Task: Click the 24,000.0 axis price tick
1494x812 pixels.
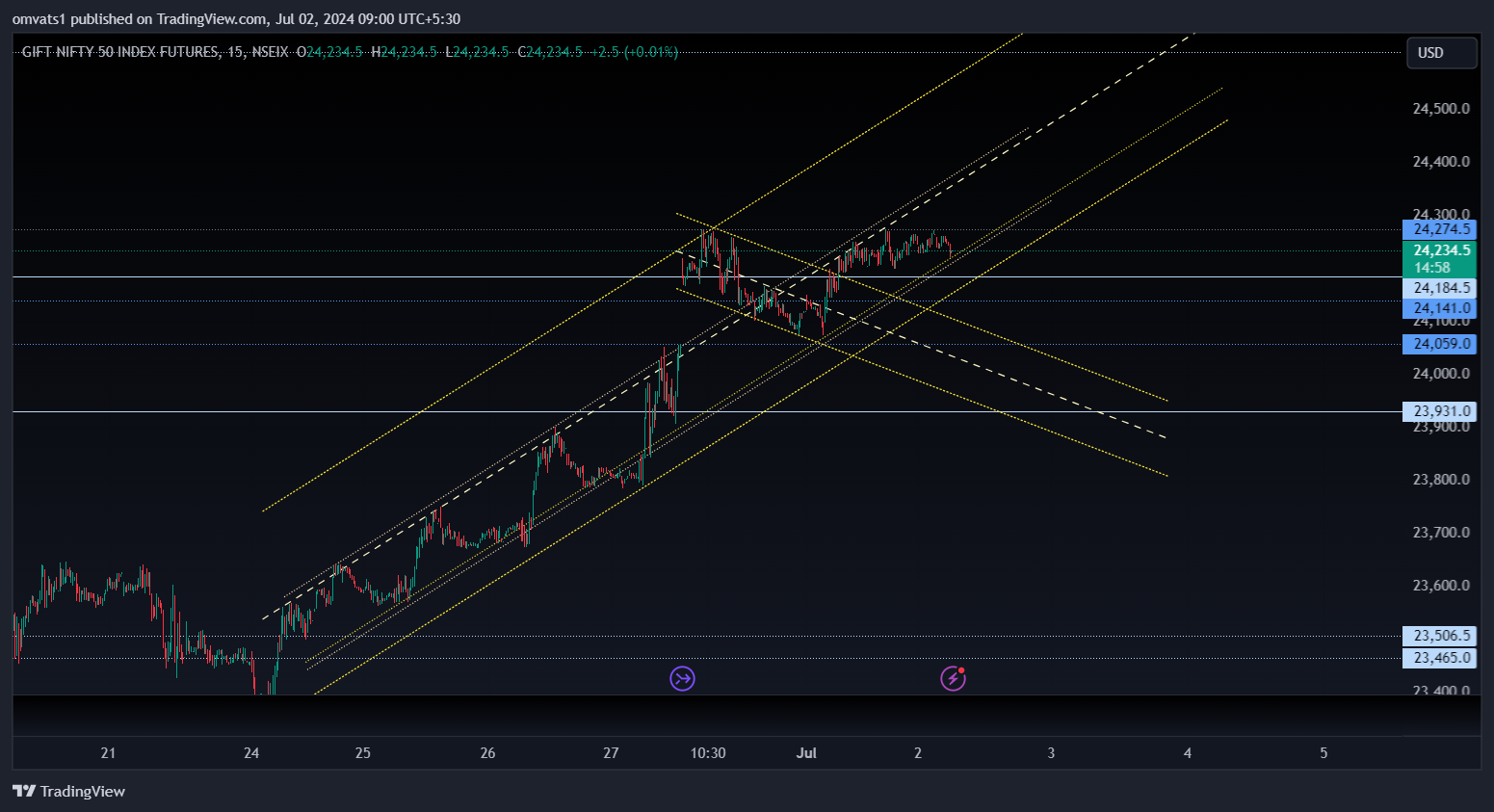Action: click(x=1441, y=374)
